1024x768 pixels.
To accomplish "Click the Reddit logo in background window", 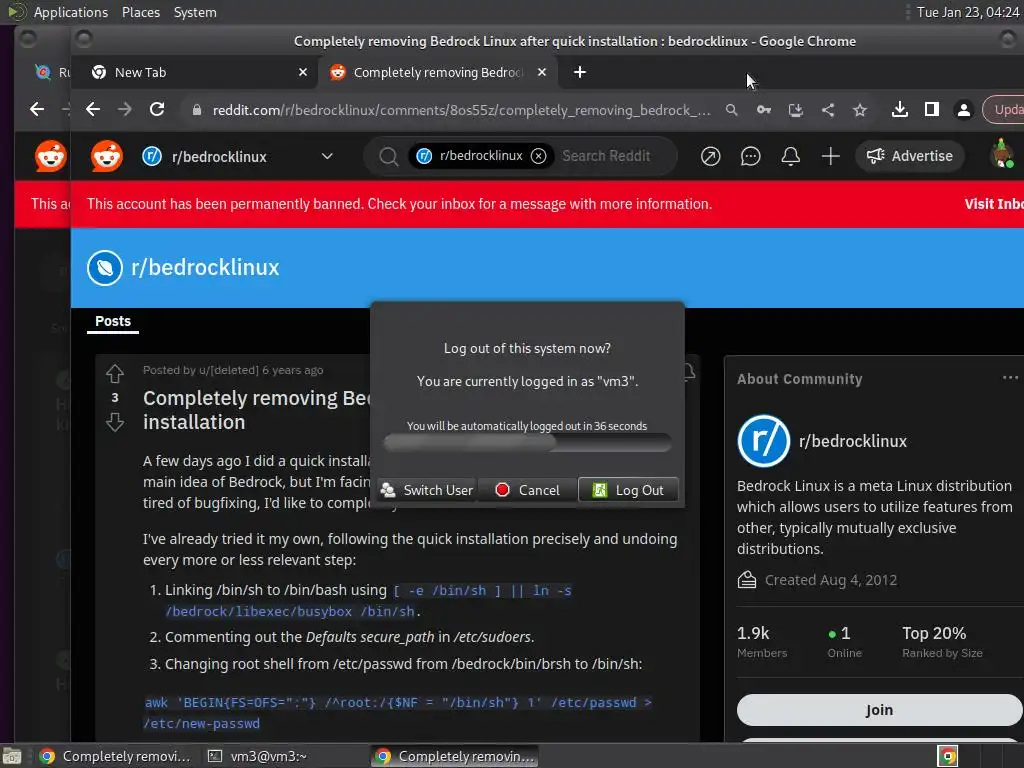I will 50,157.
